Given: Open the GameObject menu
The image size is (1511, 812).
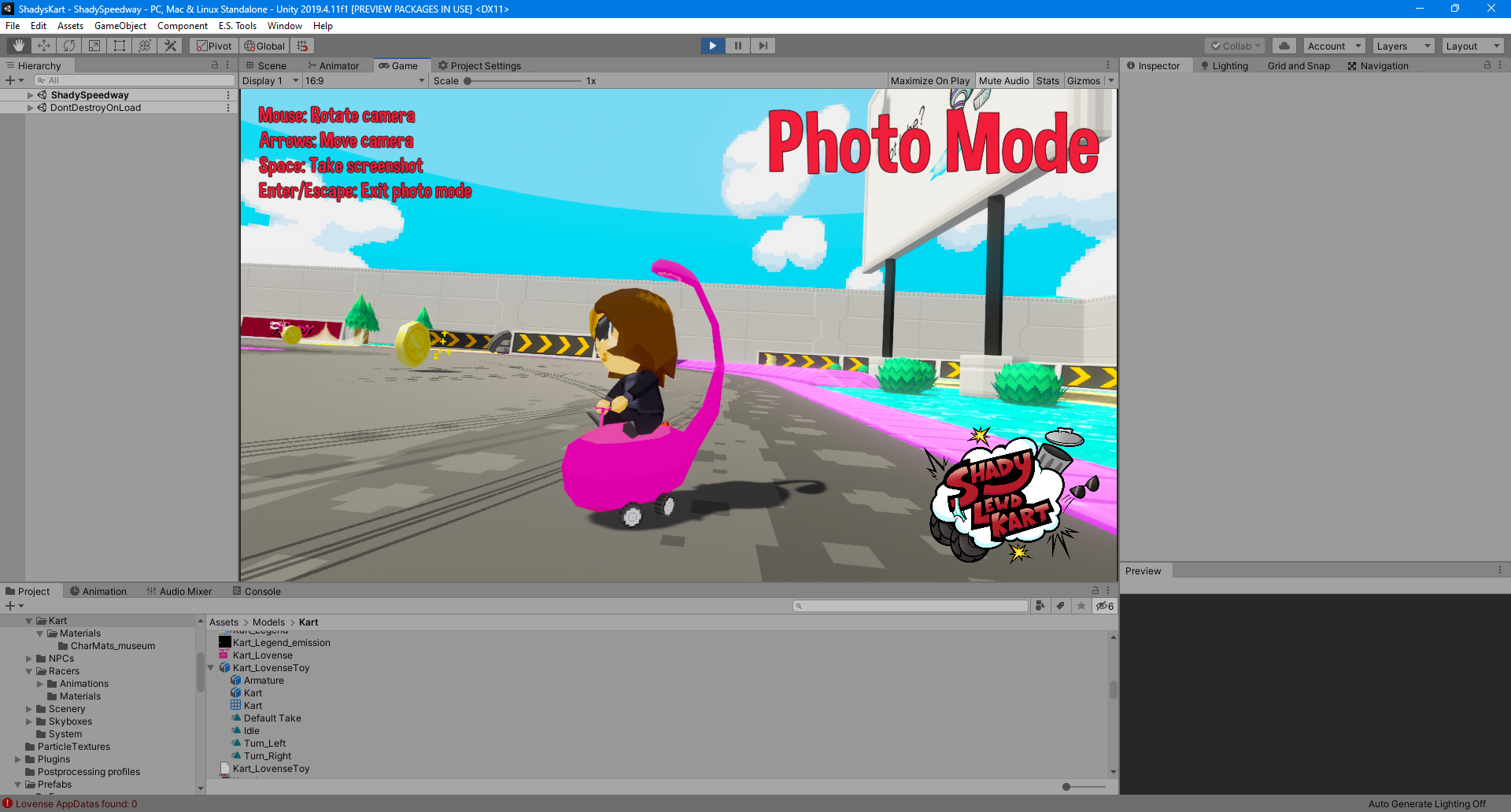Looking at the screenshot, I should 120,25.
